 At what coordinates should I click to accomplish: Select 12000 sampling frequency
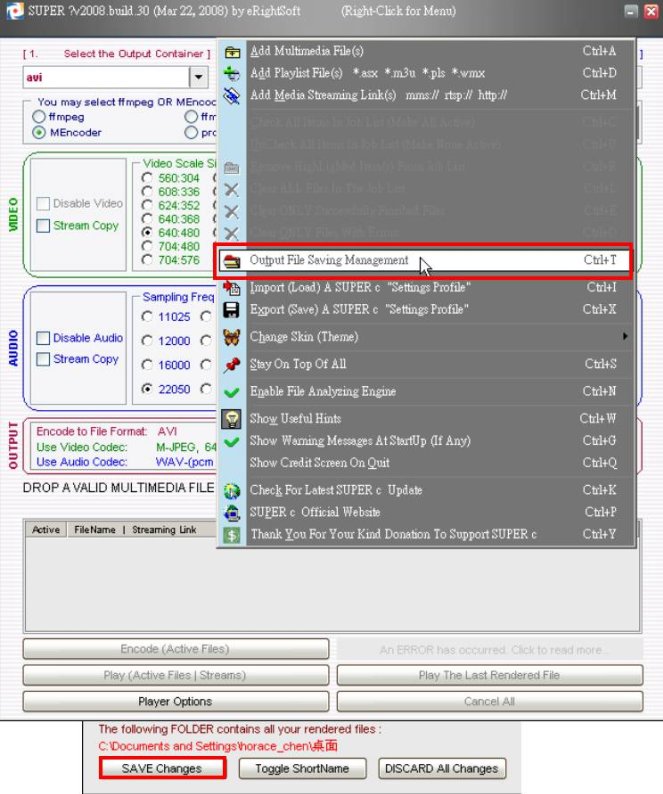pos(147,340)
